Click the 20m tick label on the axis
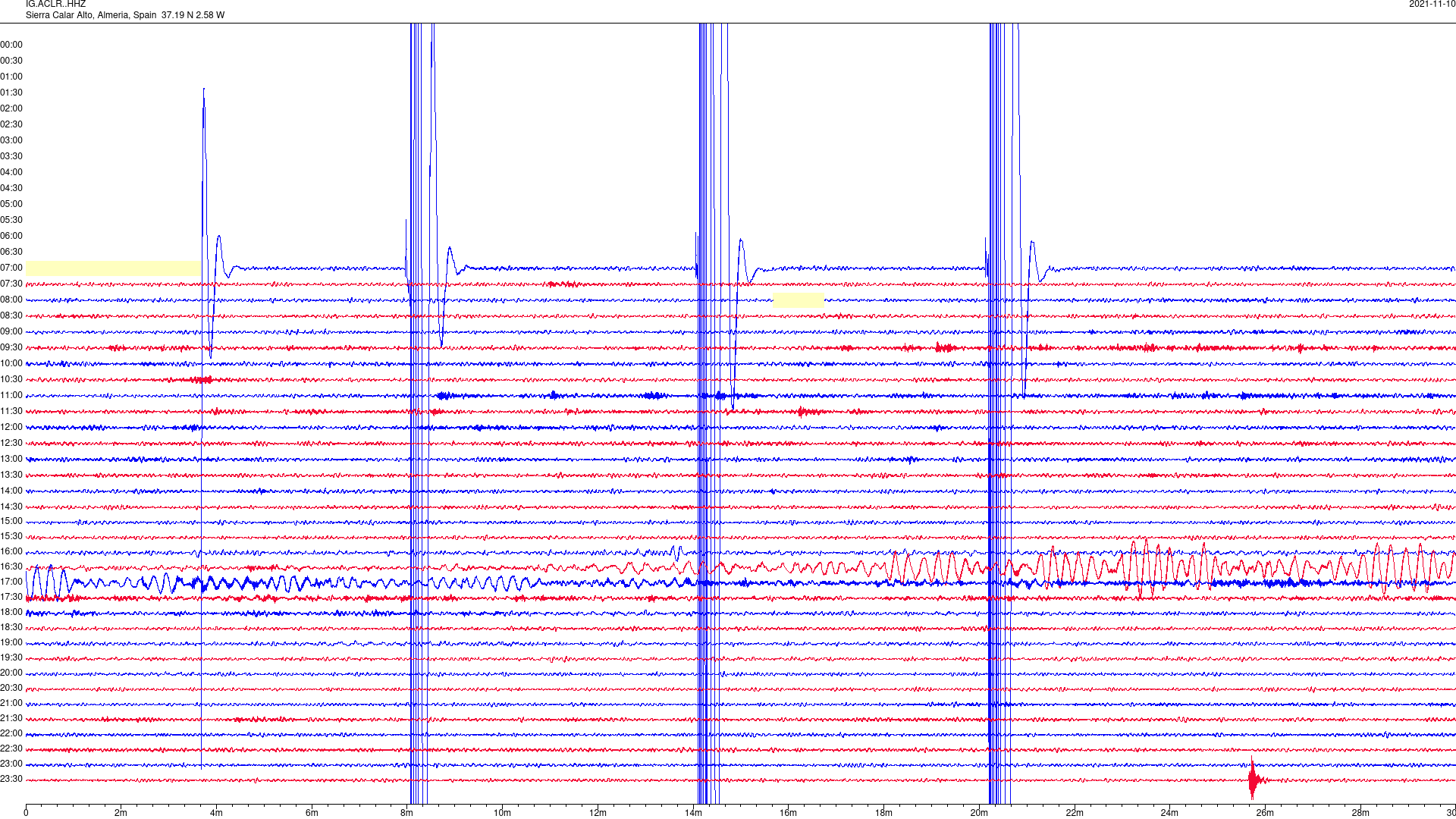Image resolution: width=1456 pixels, height=819 pixels. [x=979, y=813]
